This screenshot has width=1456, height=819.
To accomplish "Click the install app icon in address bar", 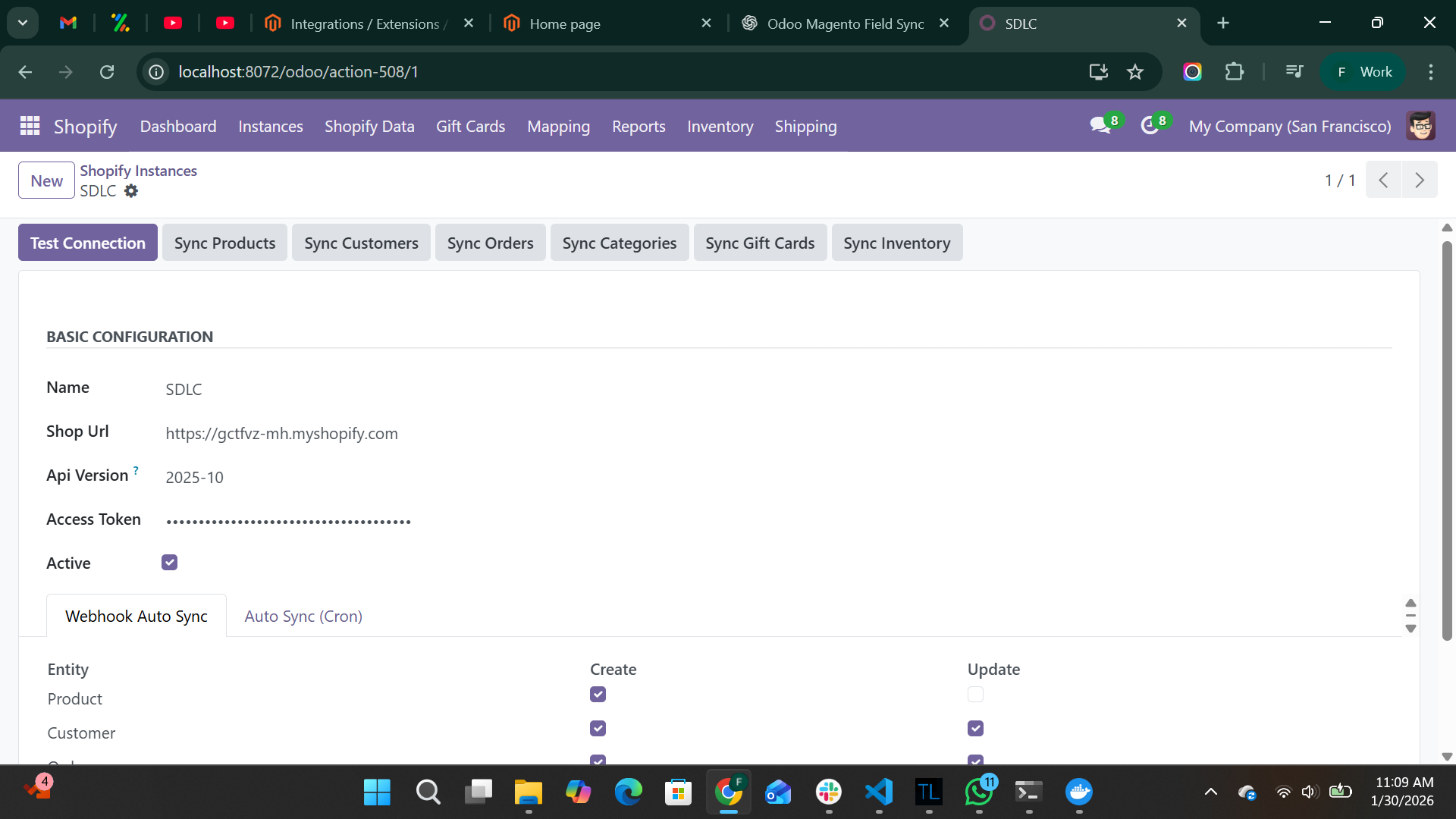I will pyautogui.click(x=1097, y=72).
